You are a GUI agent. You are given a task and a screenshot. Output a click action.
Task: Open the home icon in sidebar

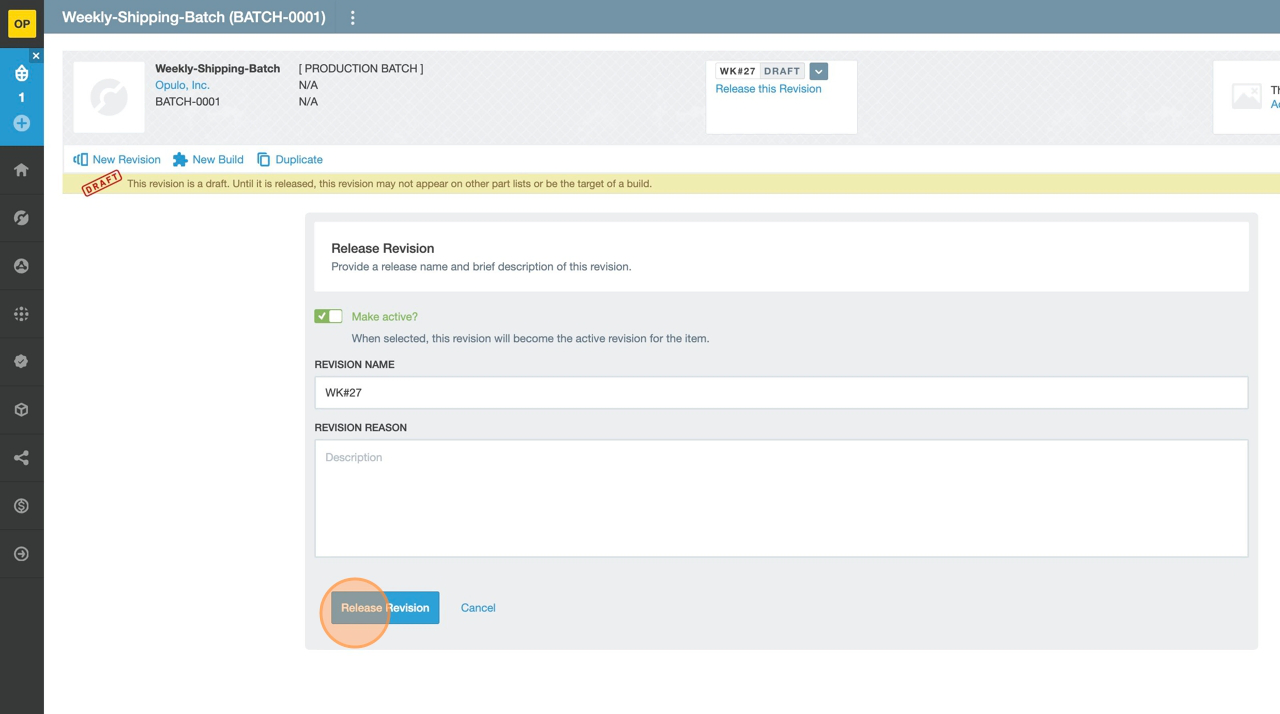[x=21, y=170]
